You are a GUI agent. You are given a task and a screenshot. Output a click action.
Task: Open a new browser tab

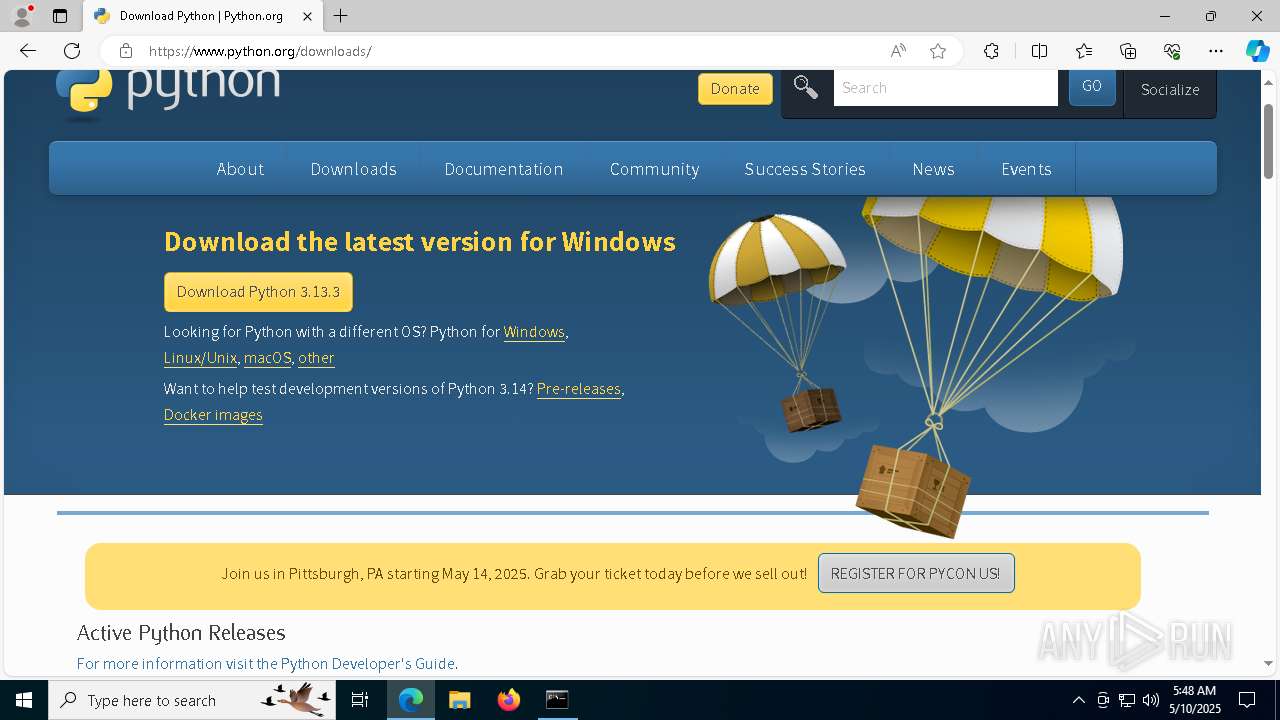[341, 16]
